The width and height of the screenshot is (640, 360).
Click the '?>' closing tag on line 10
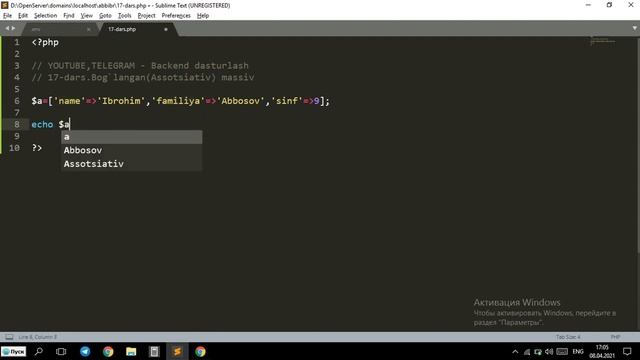[x=37, y=148]
